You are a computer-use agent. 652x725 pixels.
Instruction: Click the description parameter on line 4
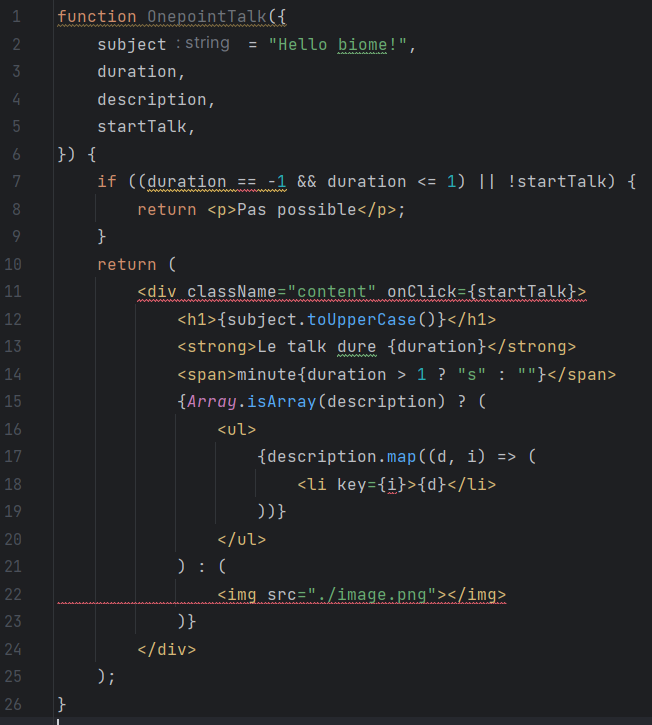152,100
